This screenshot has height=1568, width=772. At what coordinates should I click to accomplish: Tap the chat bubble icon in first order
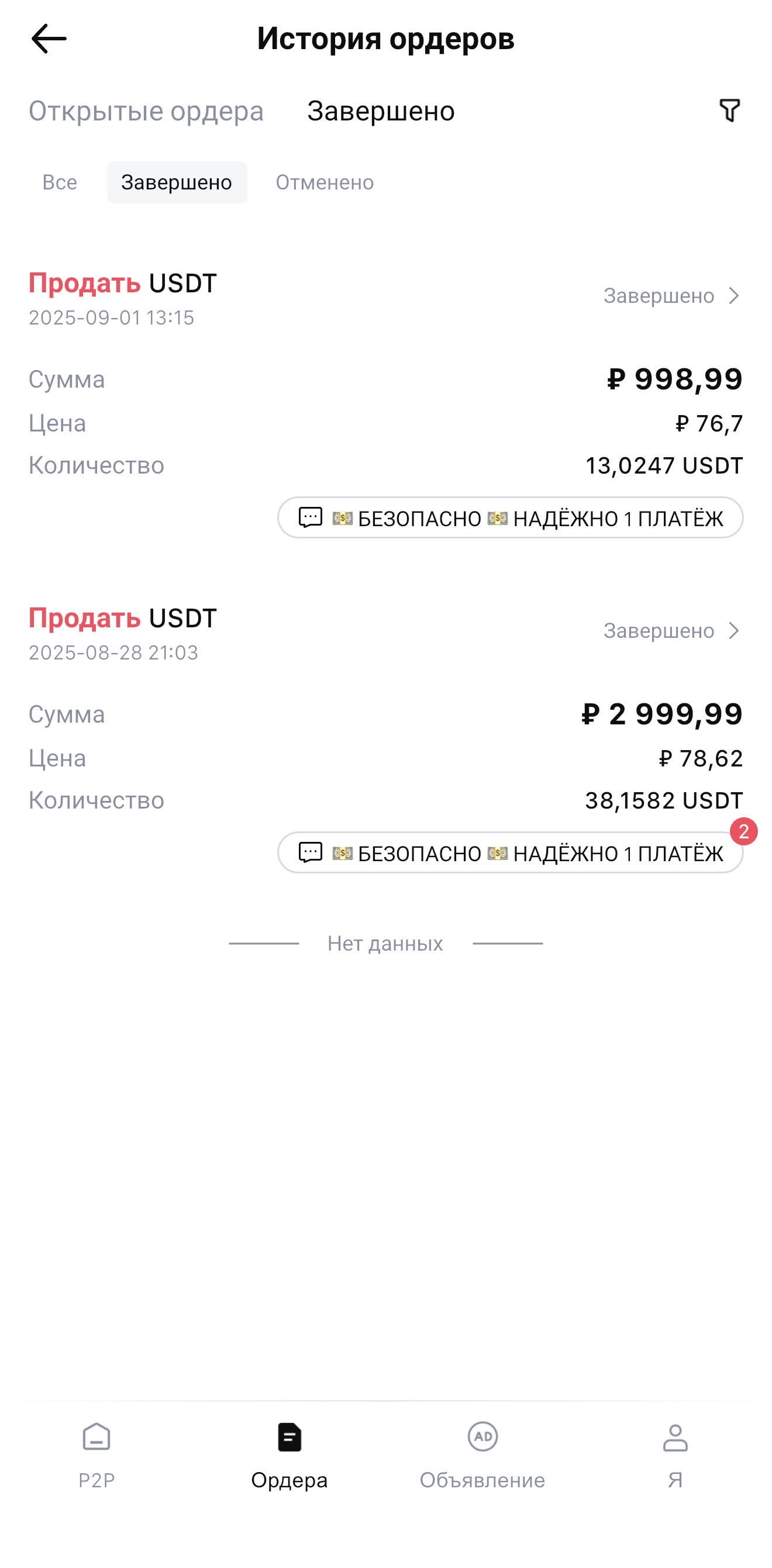310,517
